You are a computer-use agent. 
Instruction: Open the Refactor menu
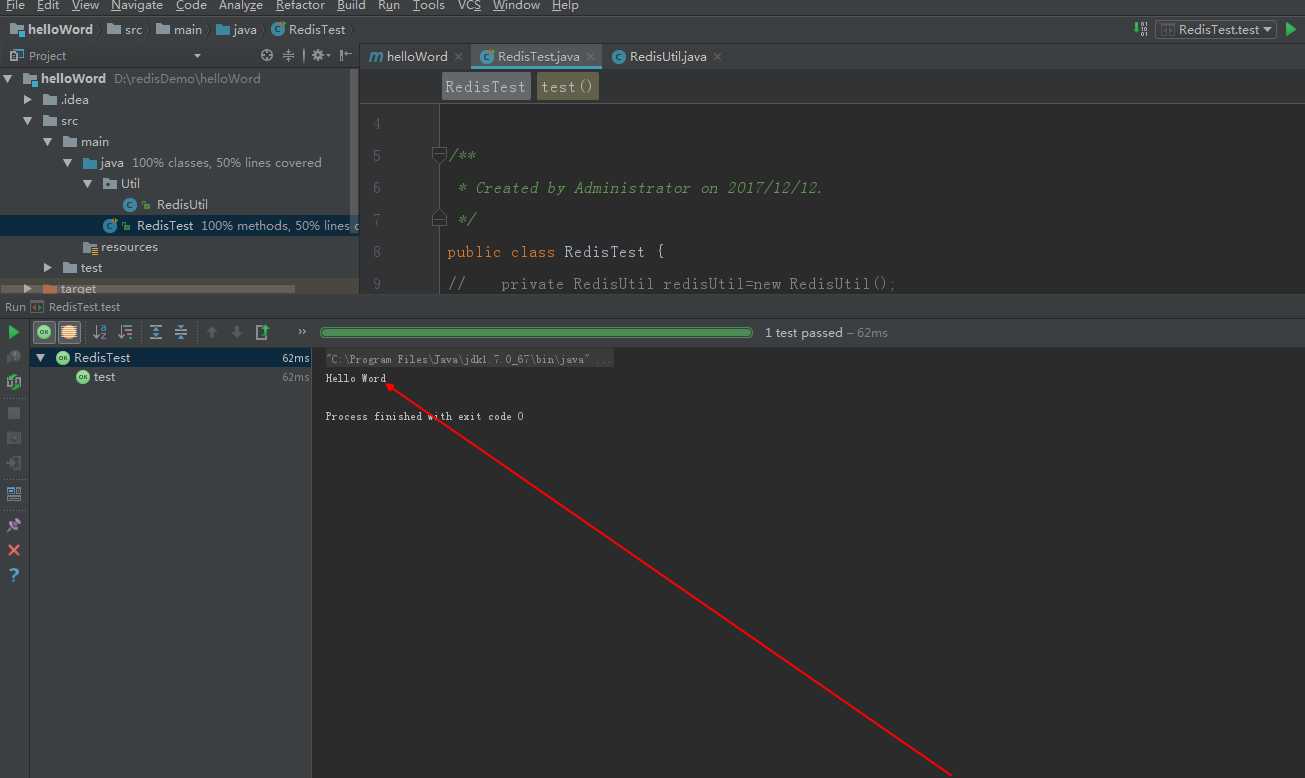300,6
